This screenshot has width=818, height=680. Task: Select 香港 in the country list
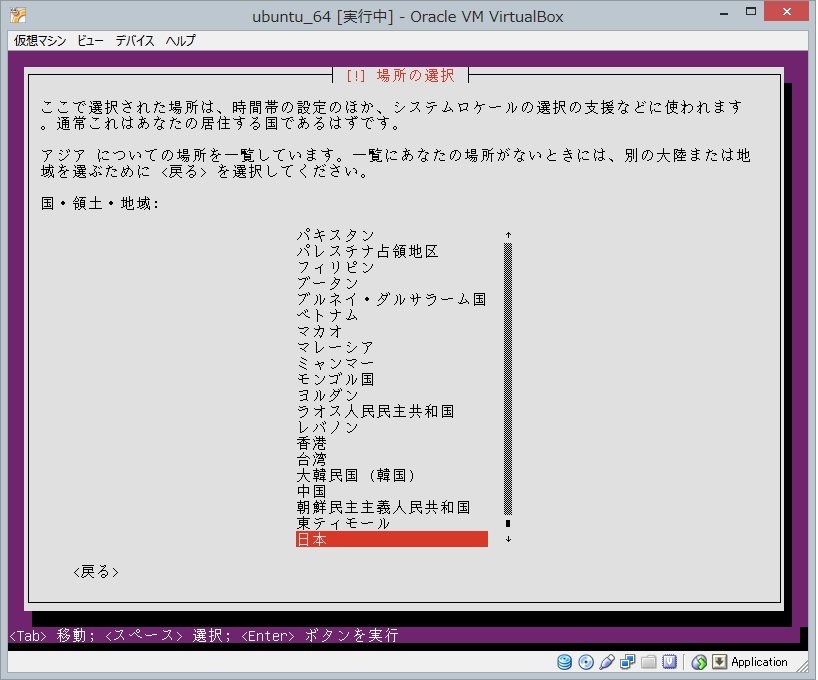point(311,443)
